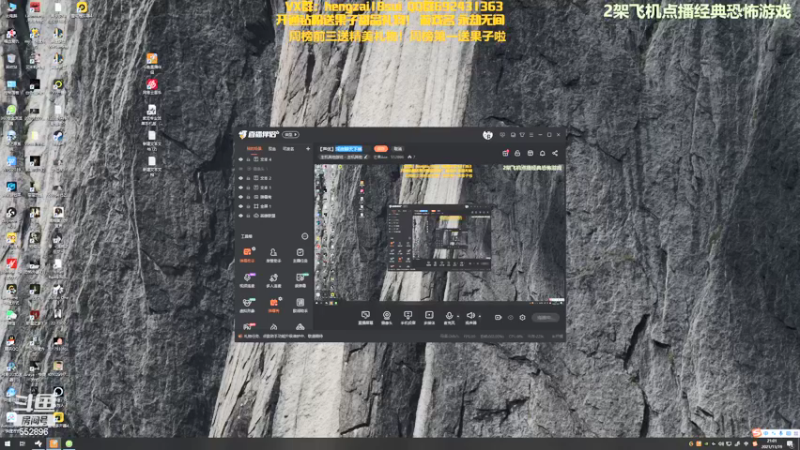Switch to the second scene tab
The width and height of the screenshot is (800, 450).
[272, 149]
